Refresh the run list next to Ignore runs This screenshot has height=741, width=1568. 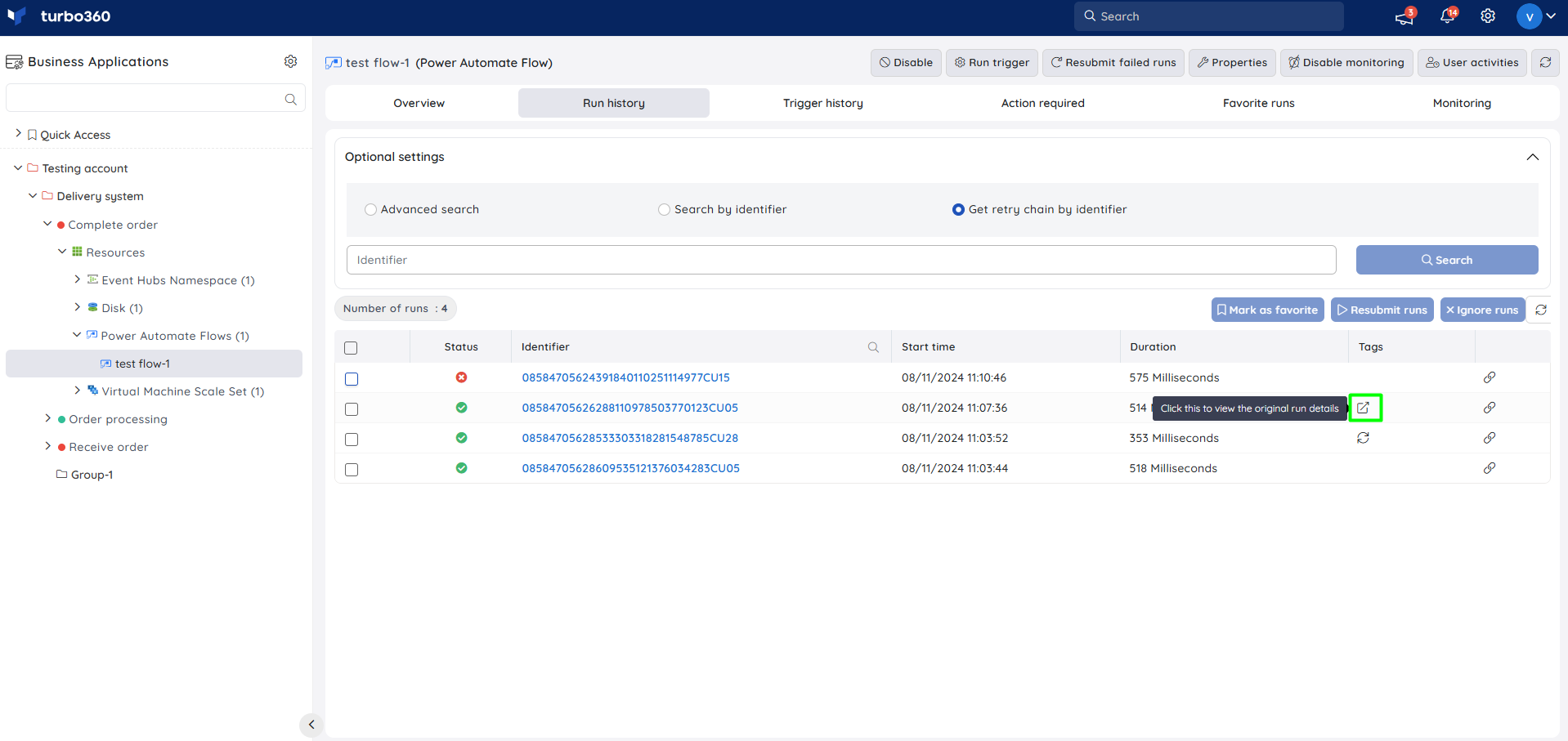point(1541,310)
